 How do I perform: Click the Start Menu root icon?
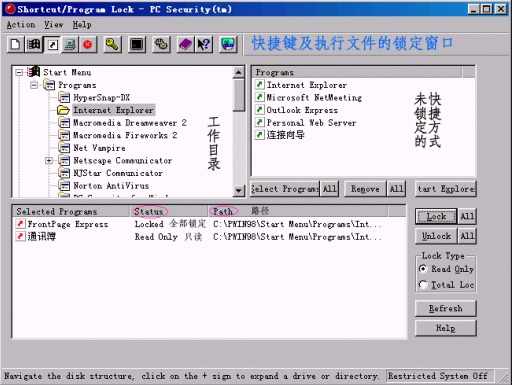tap(34, 72)
